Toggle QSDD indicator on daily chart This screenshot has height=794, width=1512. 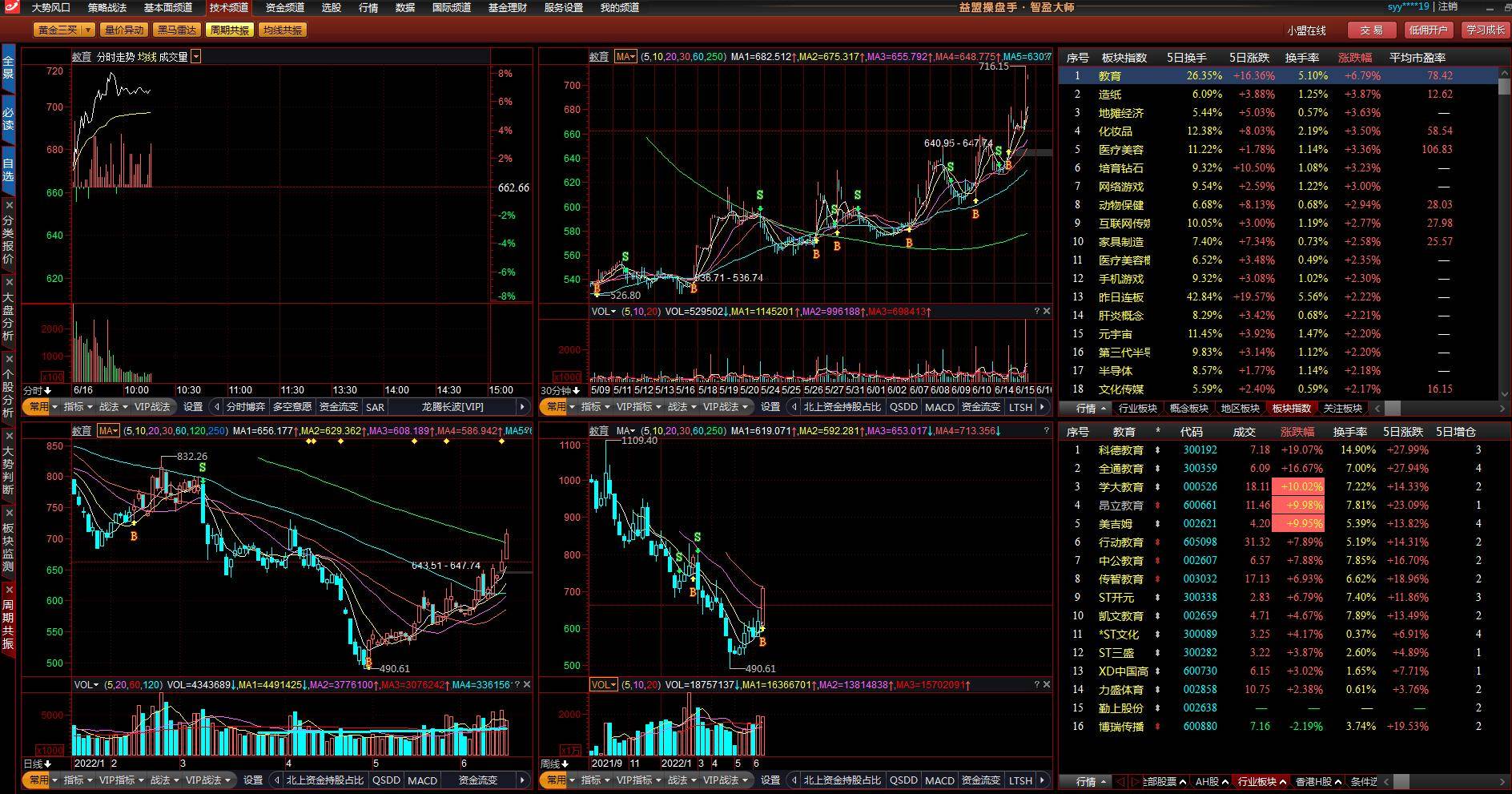click(x=386, y=780)
